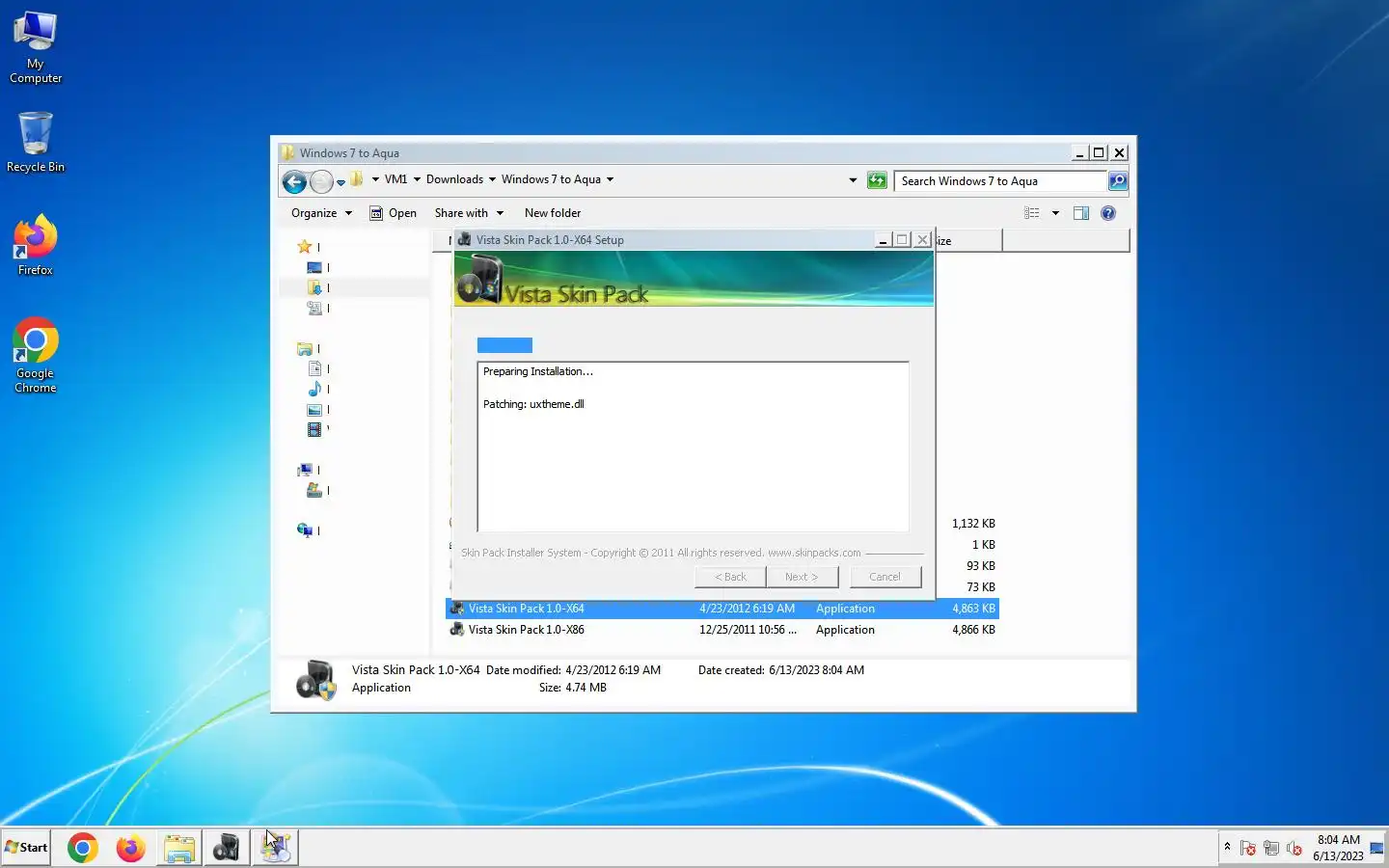1389x868 pixels.
Task: Select the Documents library icon
Action: click(314, 368)
